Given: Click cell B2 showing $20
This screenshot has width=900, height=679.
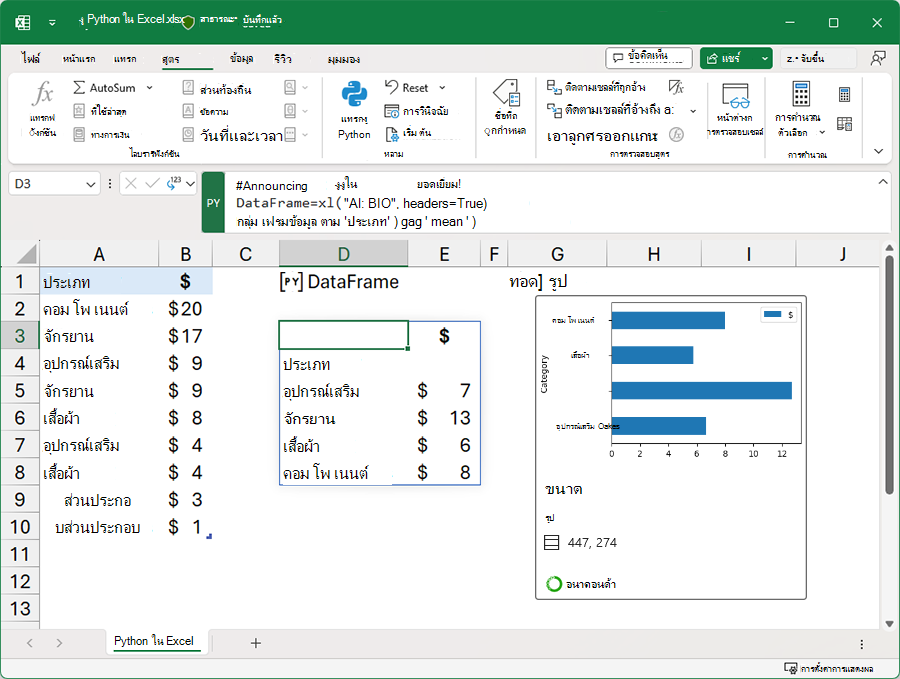Looking at the screenshot, I should [185, 309].
